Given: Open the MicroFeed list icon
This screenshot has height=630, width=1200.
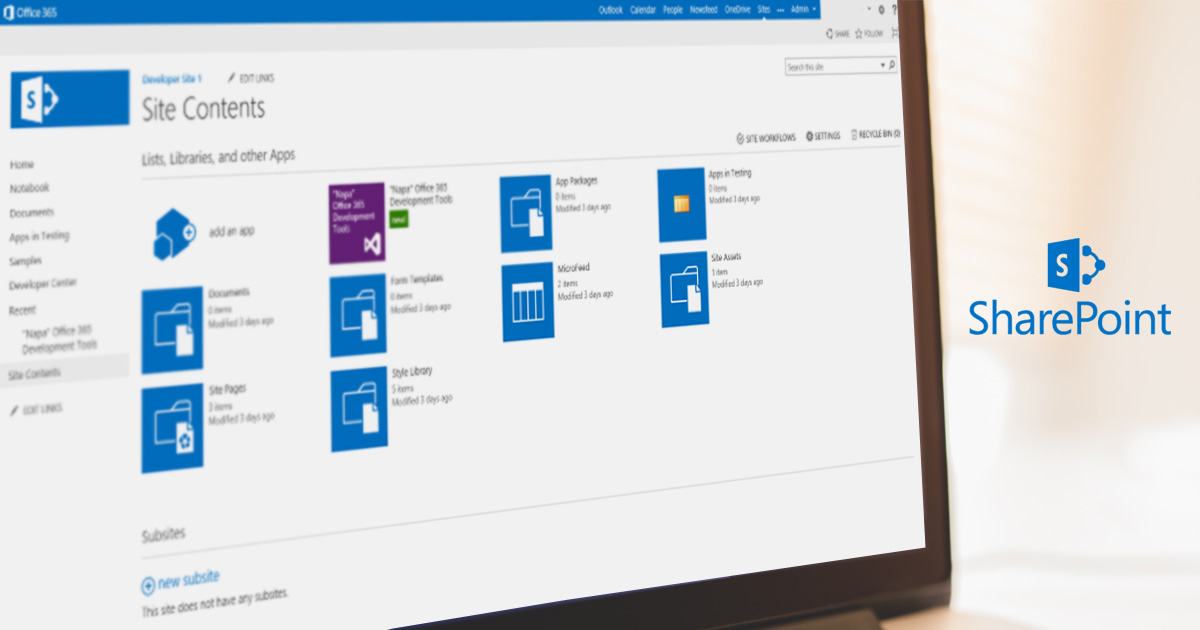Looking at the screenshot, I should (x=527, y=302).
